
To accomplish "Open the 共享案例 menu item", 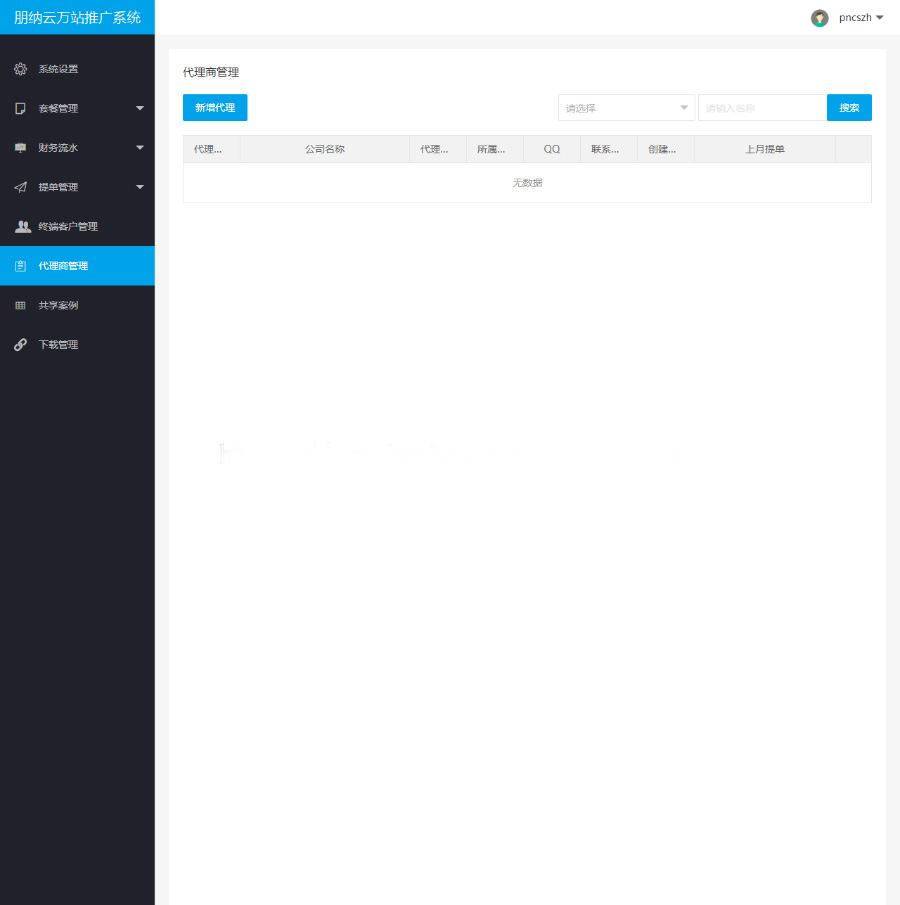I will click(58, 305).
